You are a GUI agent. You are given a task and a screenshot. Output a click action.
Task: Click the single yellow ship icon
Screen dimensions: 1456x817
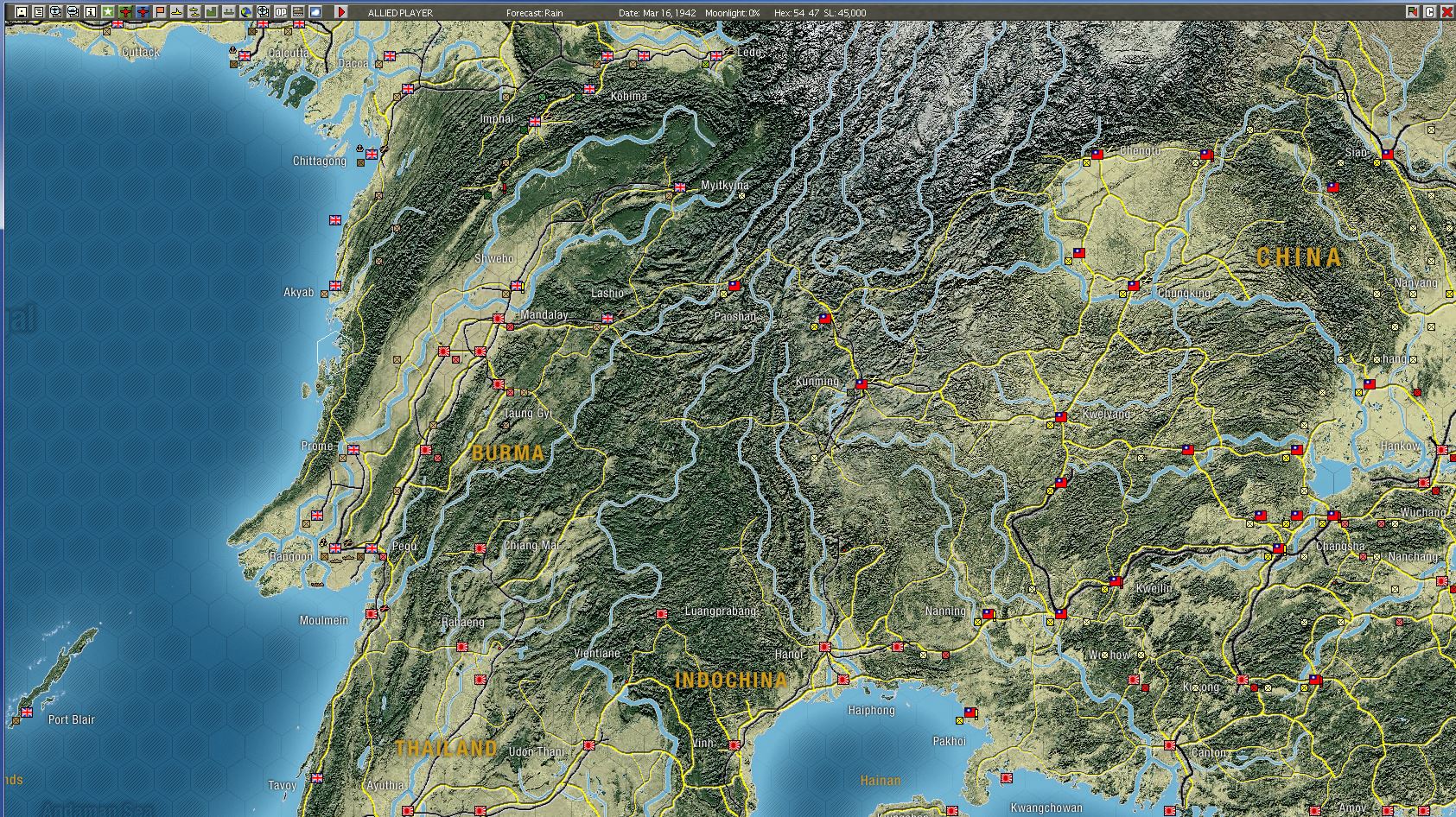[177, 12]
